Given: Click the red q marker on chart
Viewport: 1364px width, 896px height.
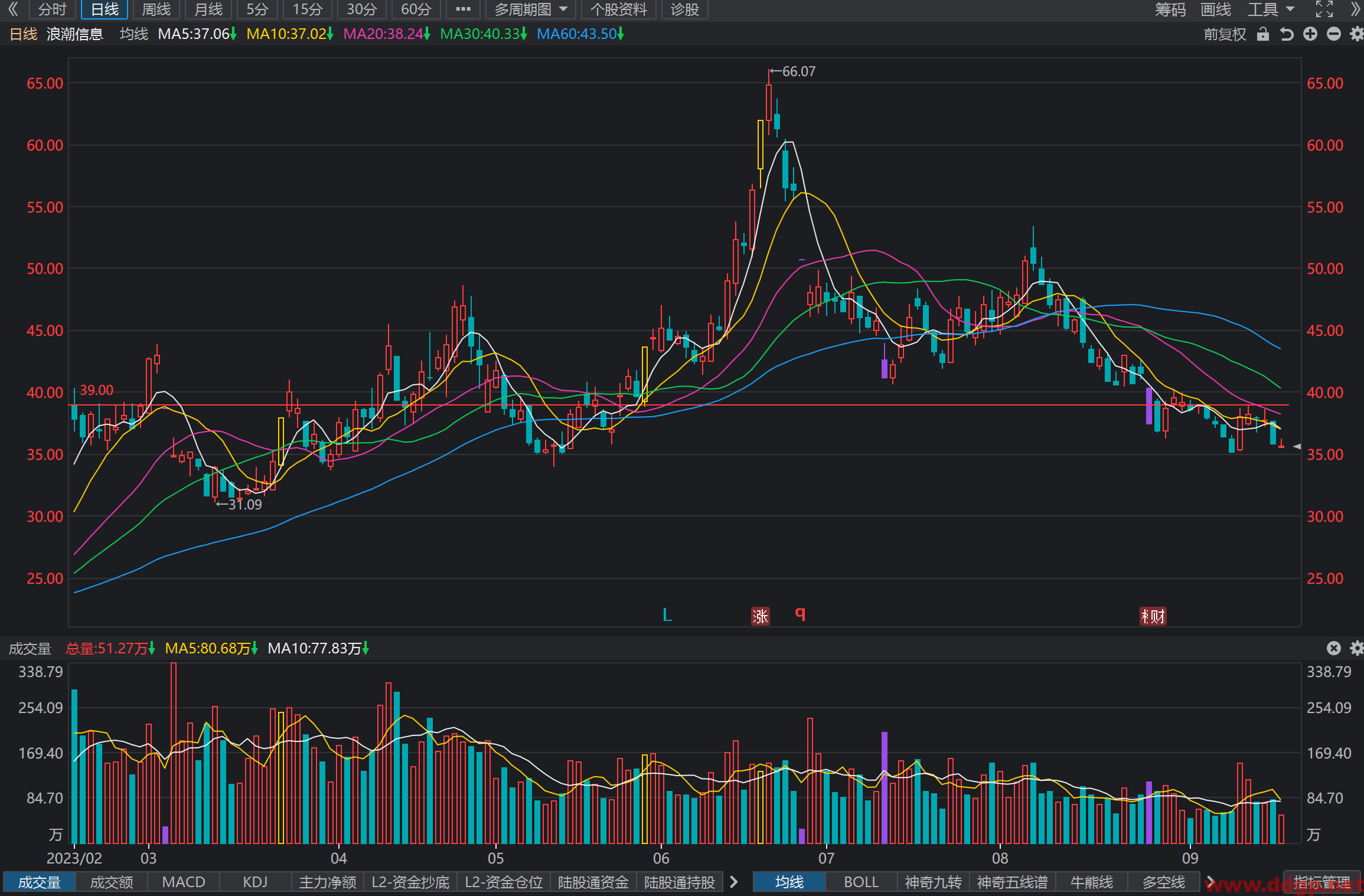Looking at the screenshot, I should [800, 613].
